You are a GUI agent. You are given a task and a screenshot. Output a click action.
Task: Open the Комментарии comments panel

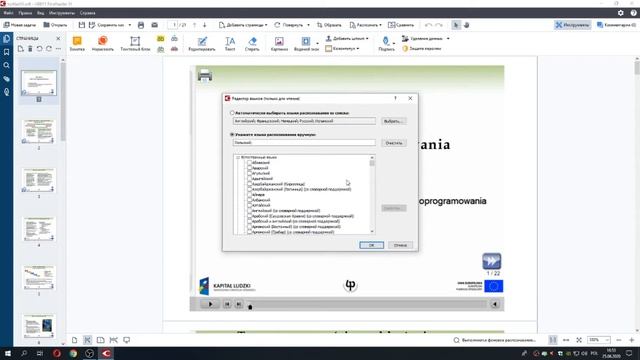point(616,25)
